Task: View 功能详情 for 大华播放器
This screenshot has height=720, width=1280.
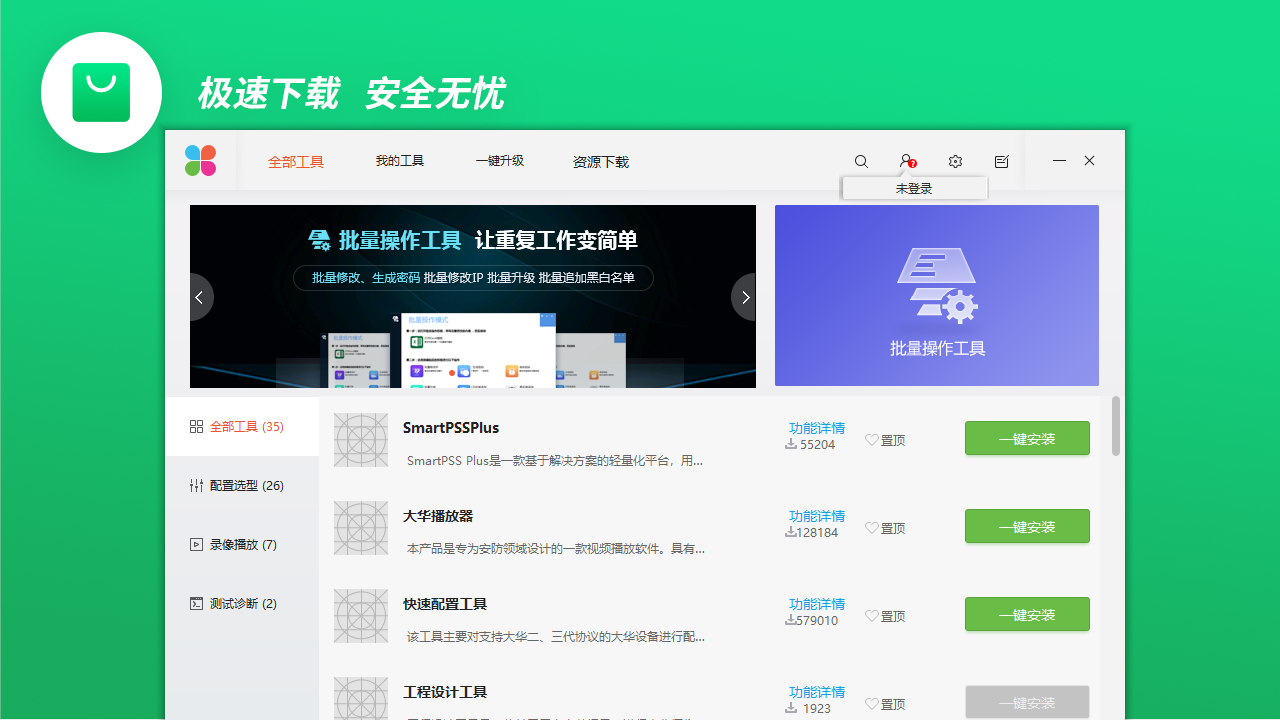Action: tap(815, 516)
